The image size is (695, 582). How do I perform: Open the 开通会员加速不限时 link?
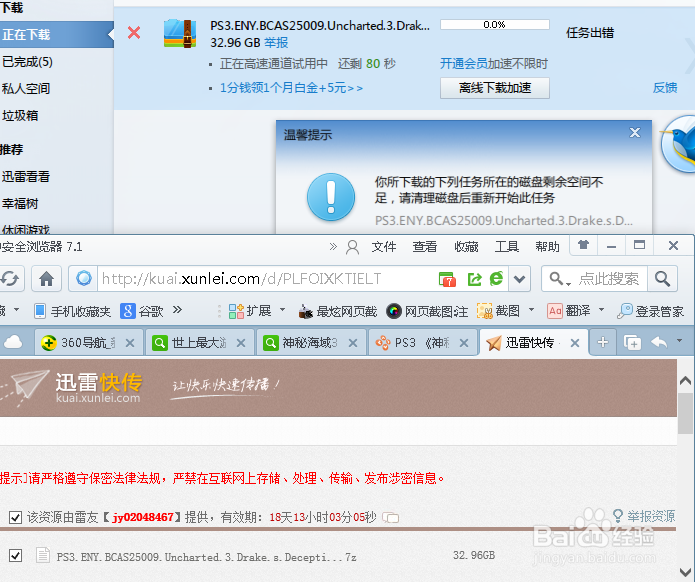coord(494,64)
